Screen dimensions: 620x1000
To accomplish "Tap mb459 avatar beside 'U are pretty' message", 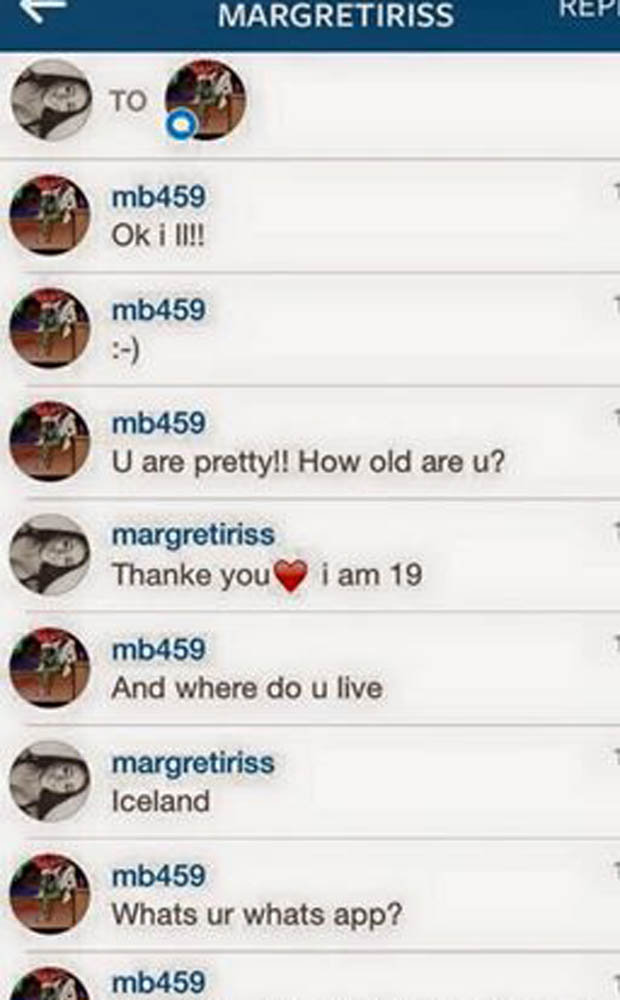I will point(50,441).
